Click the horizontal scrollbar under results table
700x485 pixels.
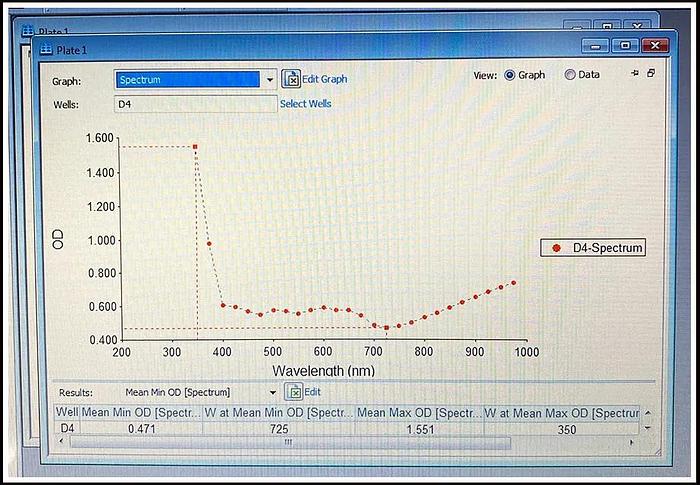[x=290, y=443]
